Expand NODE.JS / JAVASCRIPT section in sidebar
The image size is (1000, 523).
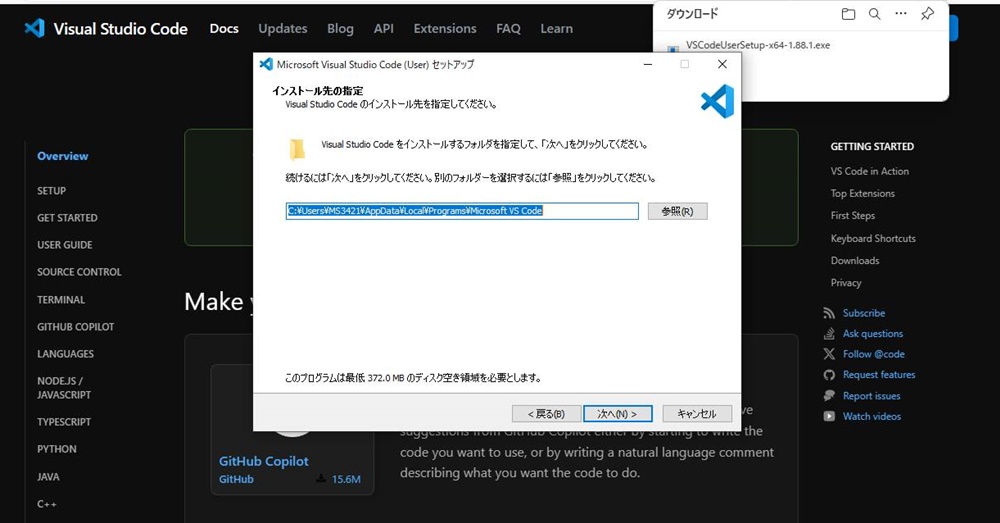(x=64, y=388)
